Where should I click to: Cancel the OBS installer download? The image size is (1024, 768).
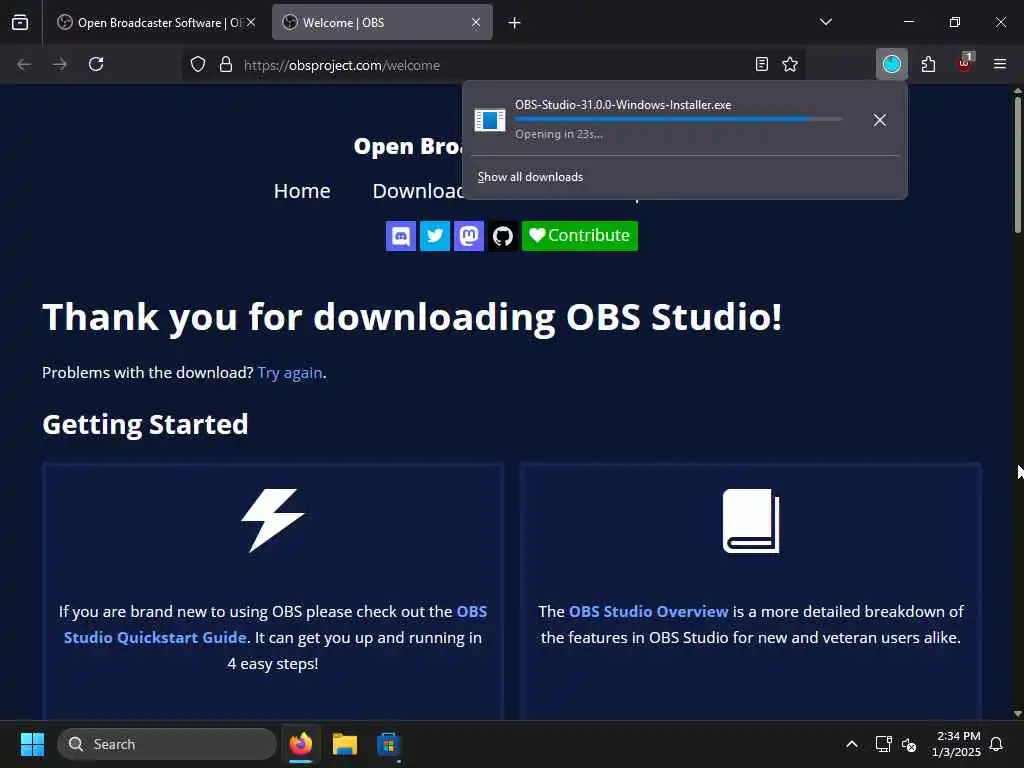point(880,120)
